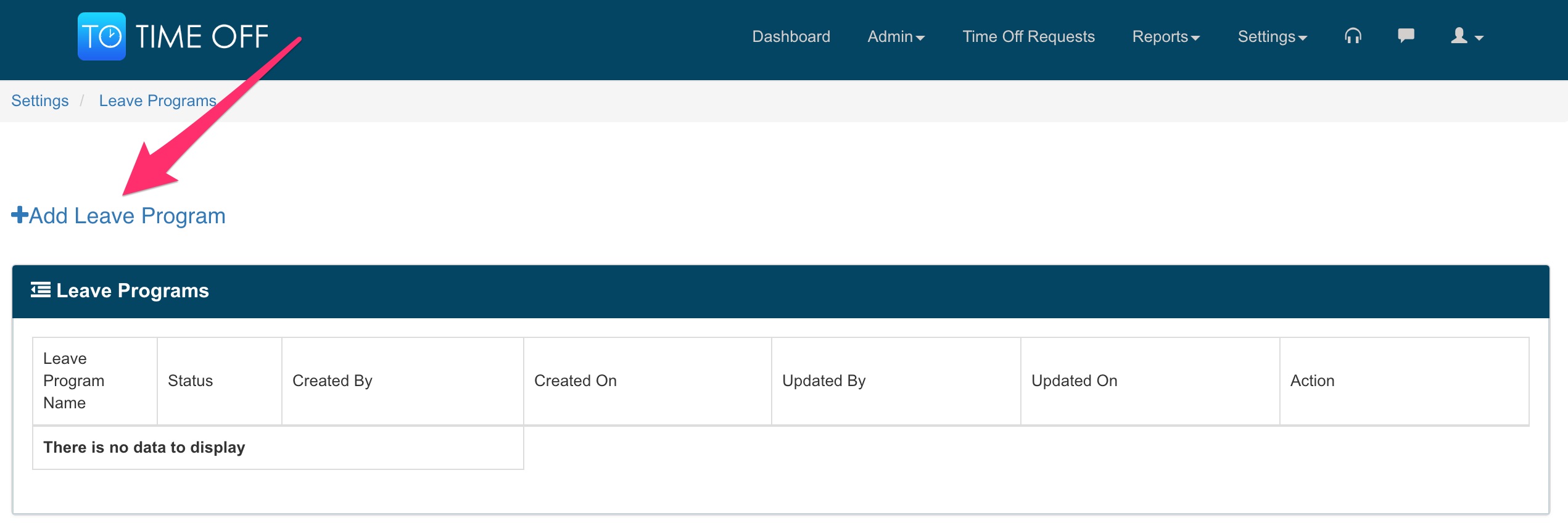Click the Updated By column header
The image size is (1568, 523).
click(x=823, y=381)
